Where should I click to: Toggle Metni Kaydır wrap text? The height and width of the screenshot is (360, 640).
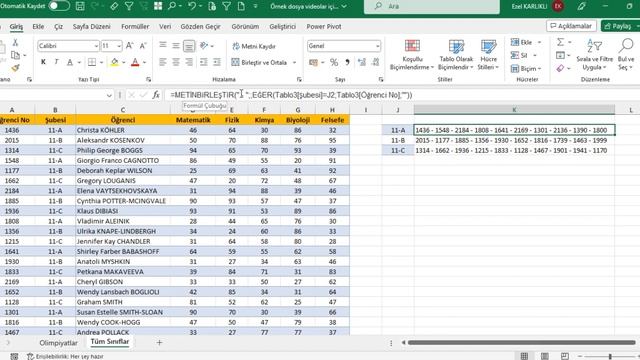[x=254, y=46]
